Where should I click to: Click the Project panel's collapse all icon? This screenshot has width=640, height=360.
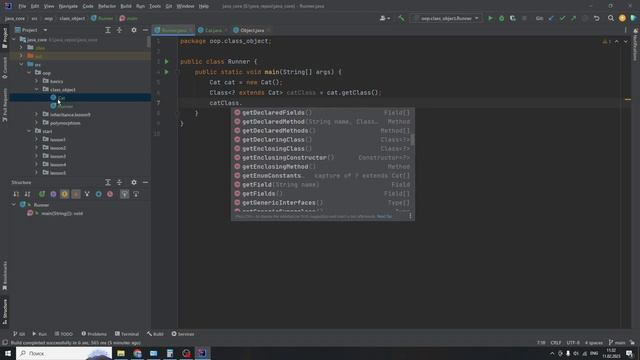pyautogui.click(x=119, y=30)
